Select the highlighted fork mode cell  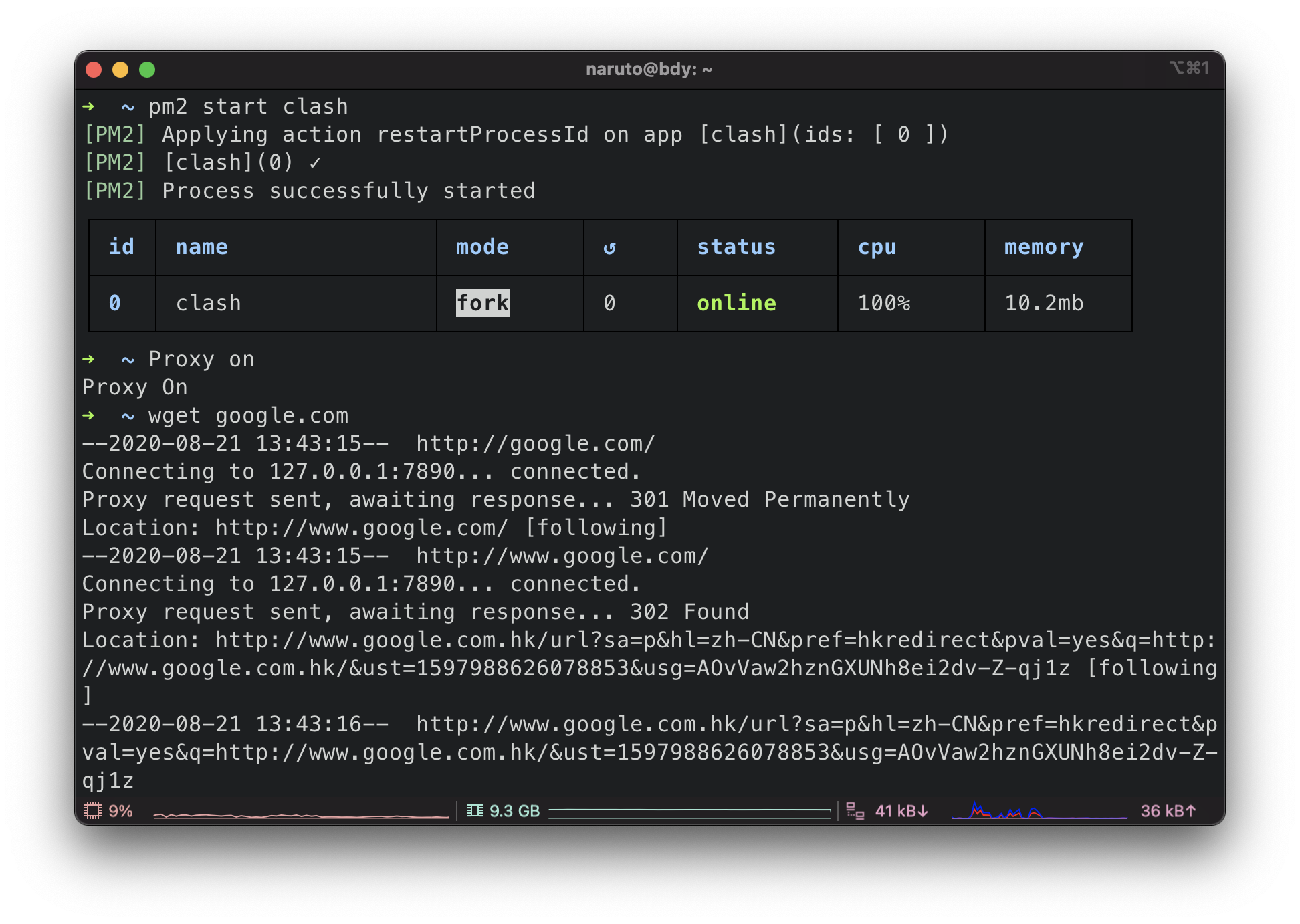pos(482,303)
